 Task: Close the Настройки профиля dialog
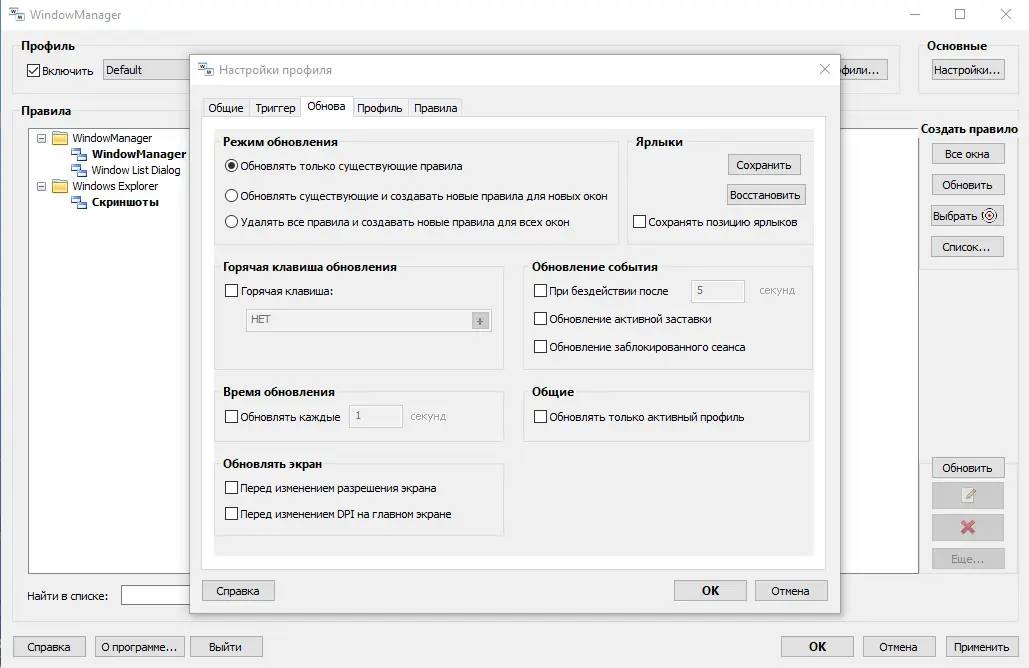point(825,69)
